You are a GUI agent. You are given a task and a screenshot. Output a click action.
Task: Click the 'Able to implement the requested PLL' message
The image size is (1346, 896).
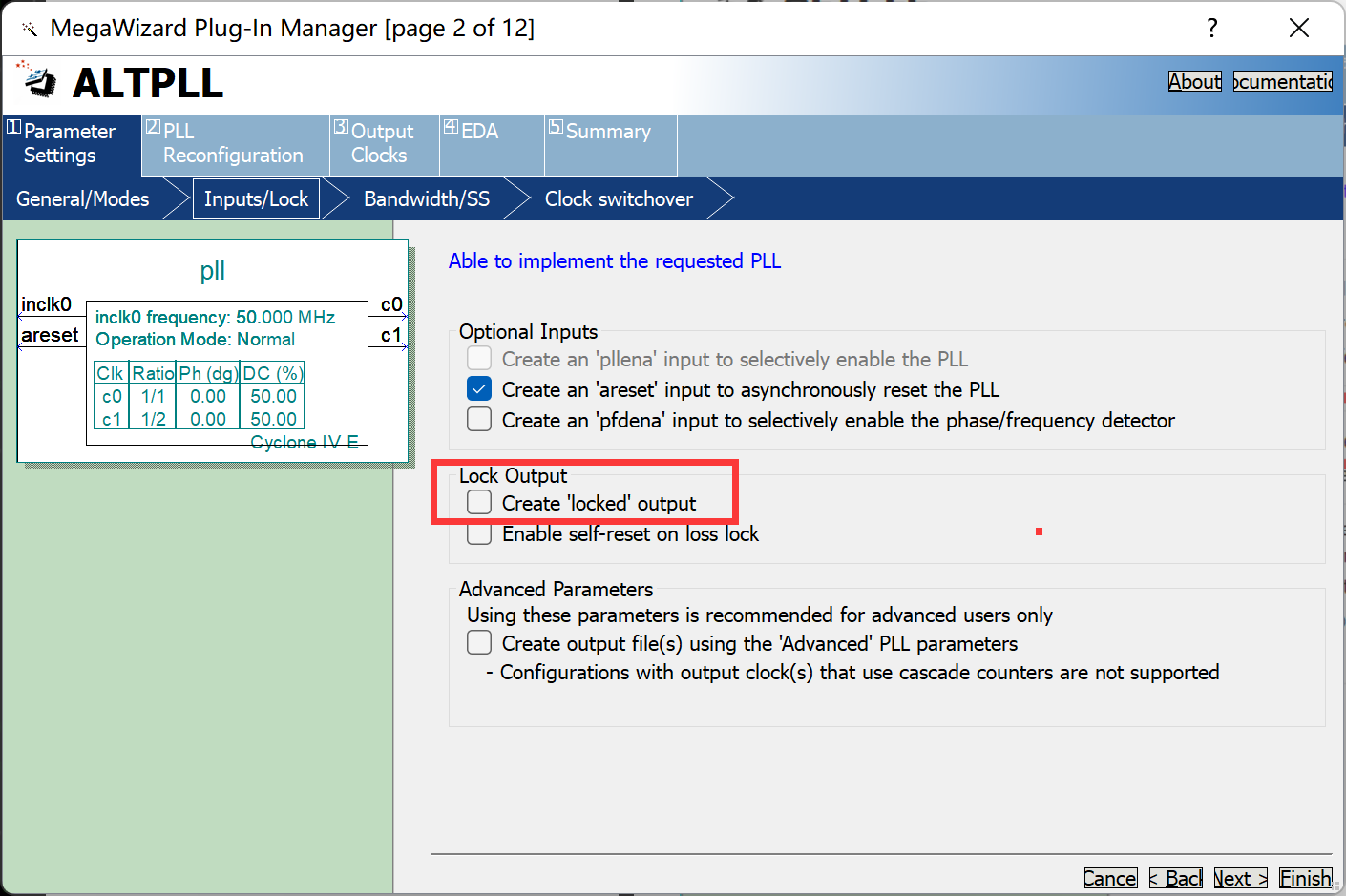click(x=615, y=261)
